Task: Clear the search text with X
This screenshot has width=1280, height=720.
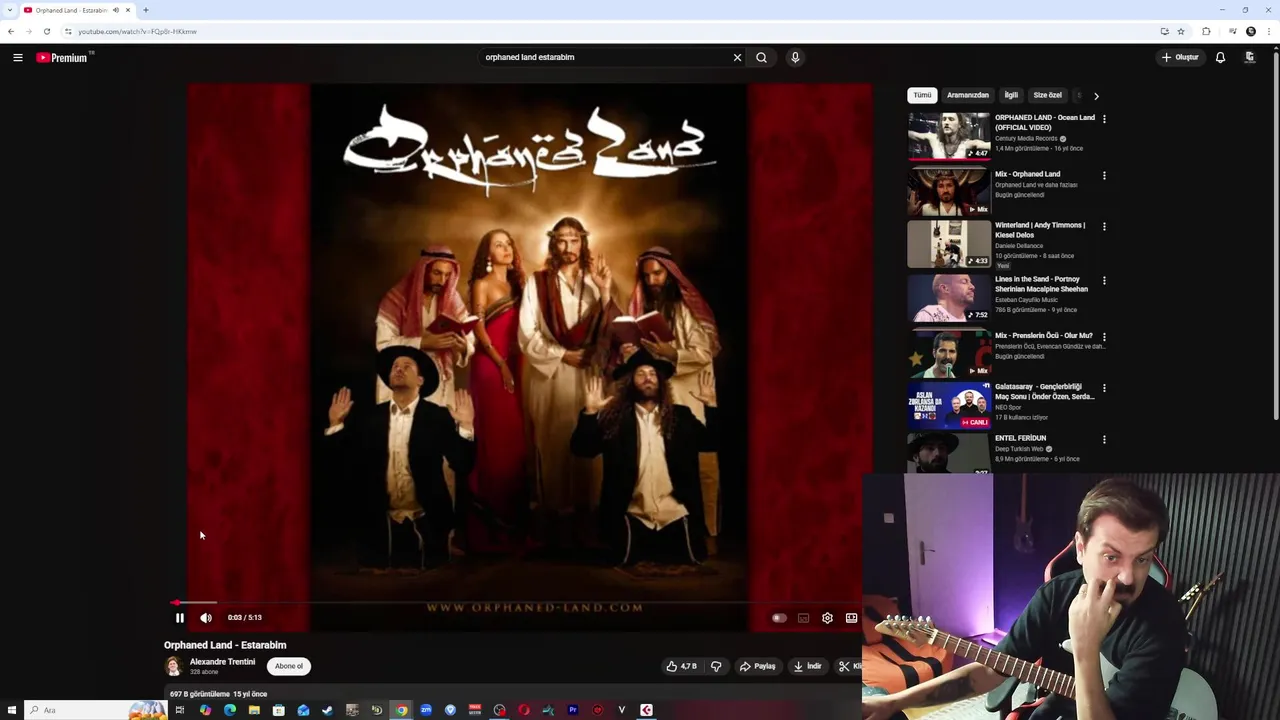Action: click(x=738, y=57)
